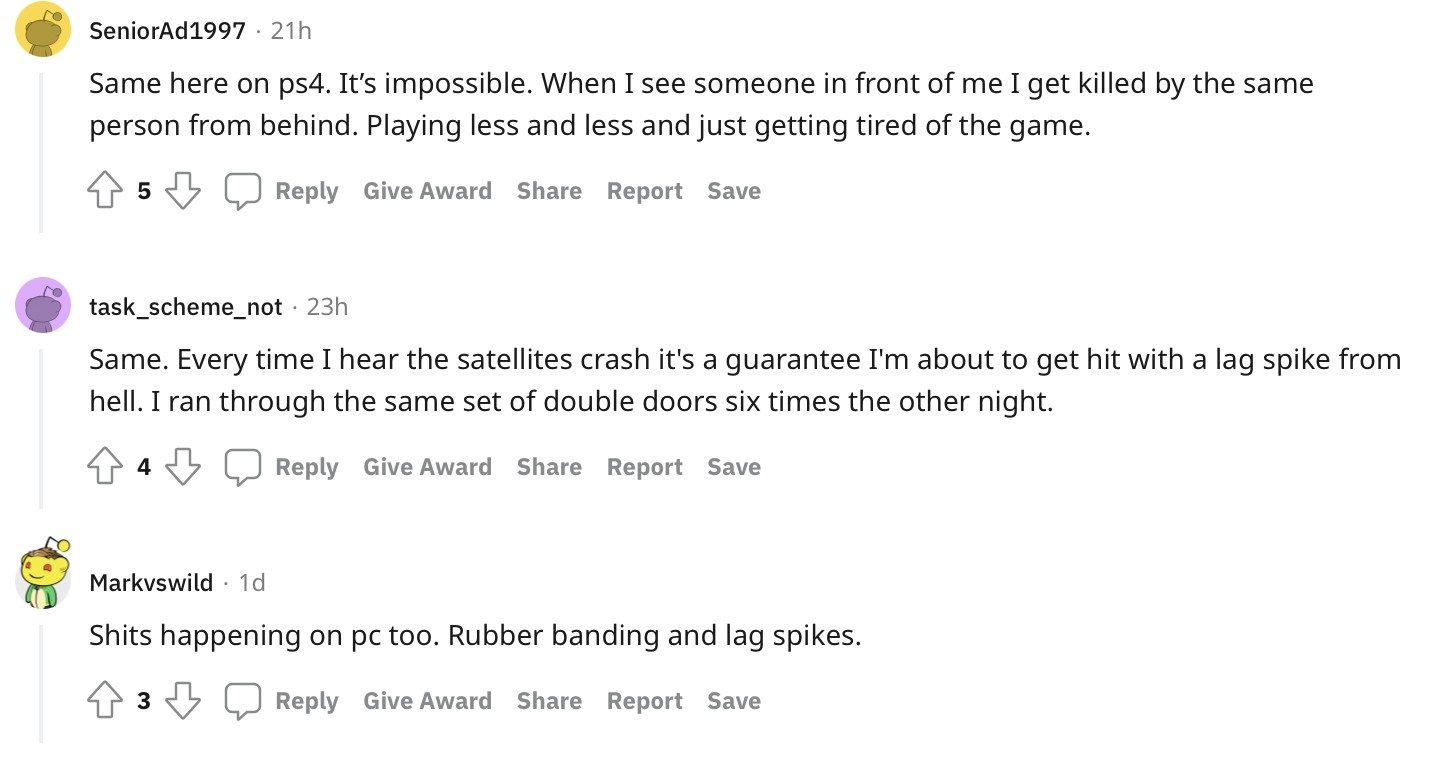Image resolution: width=1430 pixels, height=758 pixels.
Task: Open task_scheme_not username link
Action: point(186,307)
